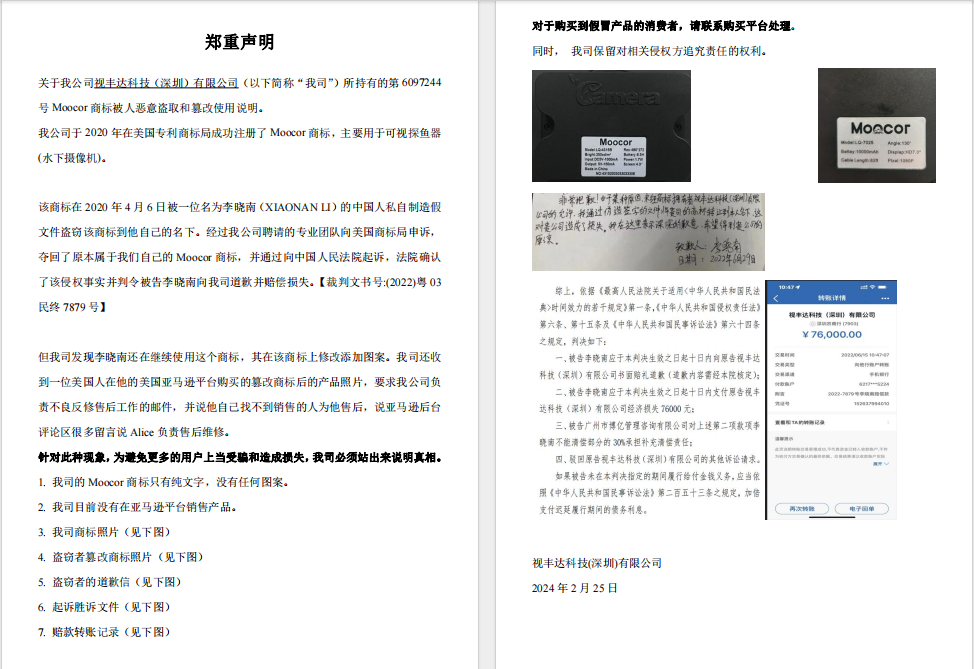Click list item 1 about Moocor 商标只有纯文字

coord(163,482)
